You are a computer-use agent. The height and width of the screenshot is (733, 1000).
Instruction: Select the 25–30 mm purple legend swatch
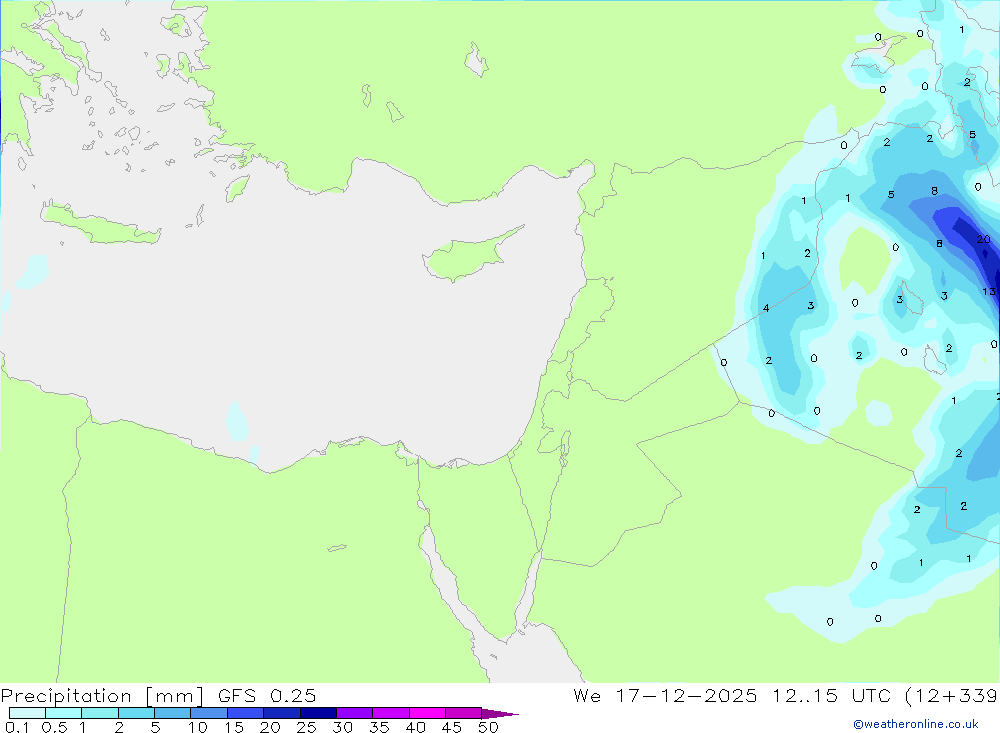point(318,713)
